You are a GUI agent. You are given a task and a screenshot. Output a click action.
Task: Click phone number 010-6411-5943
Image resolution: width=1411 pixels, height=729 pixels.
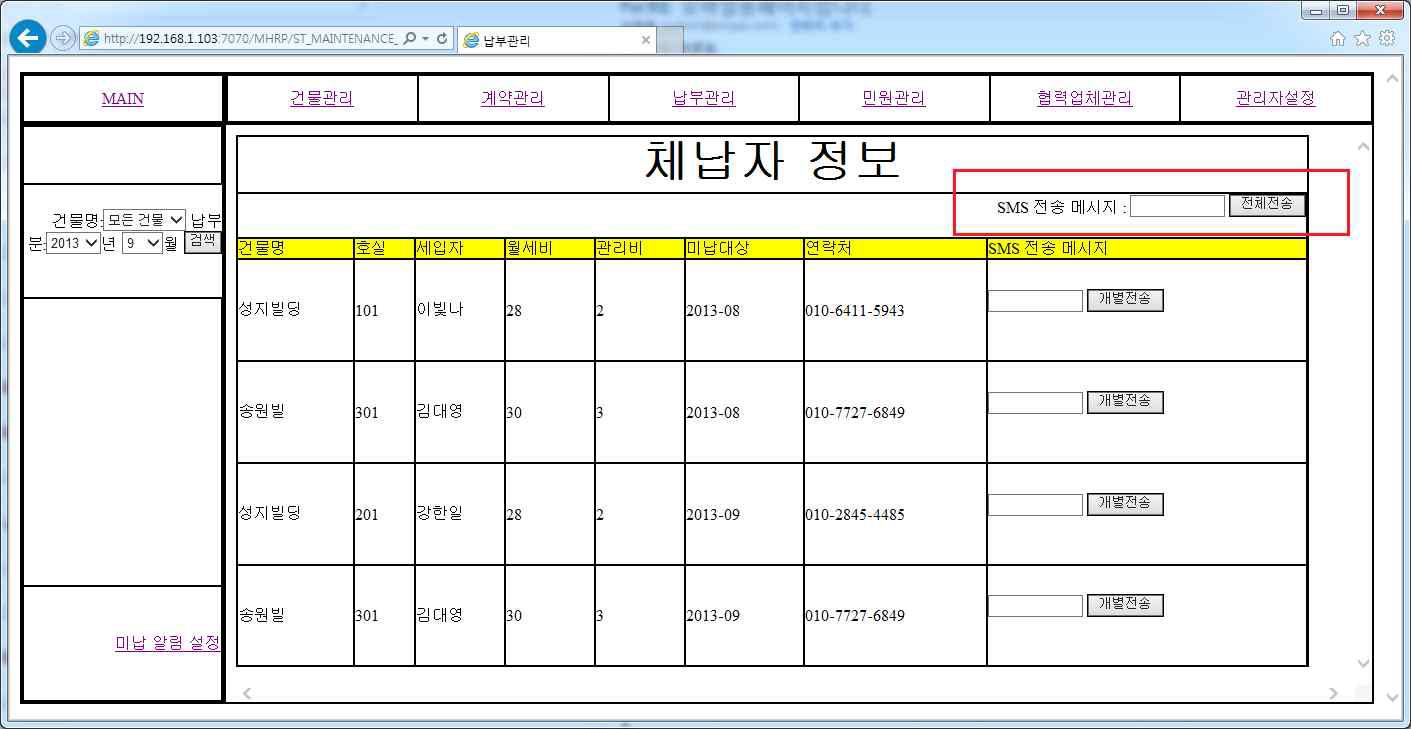point(854,311)
